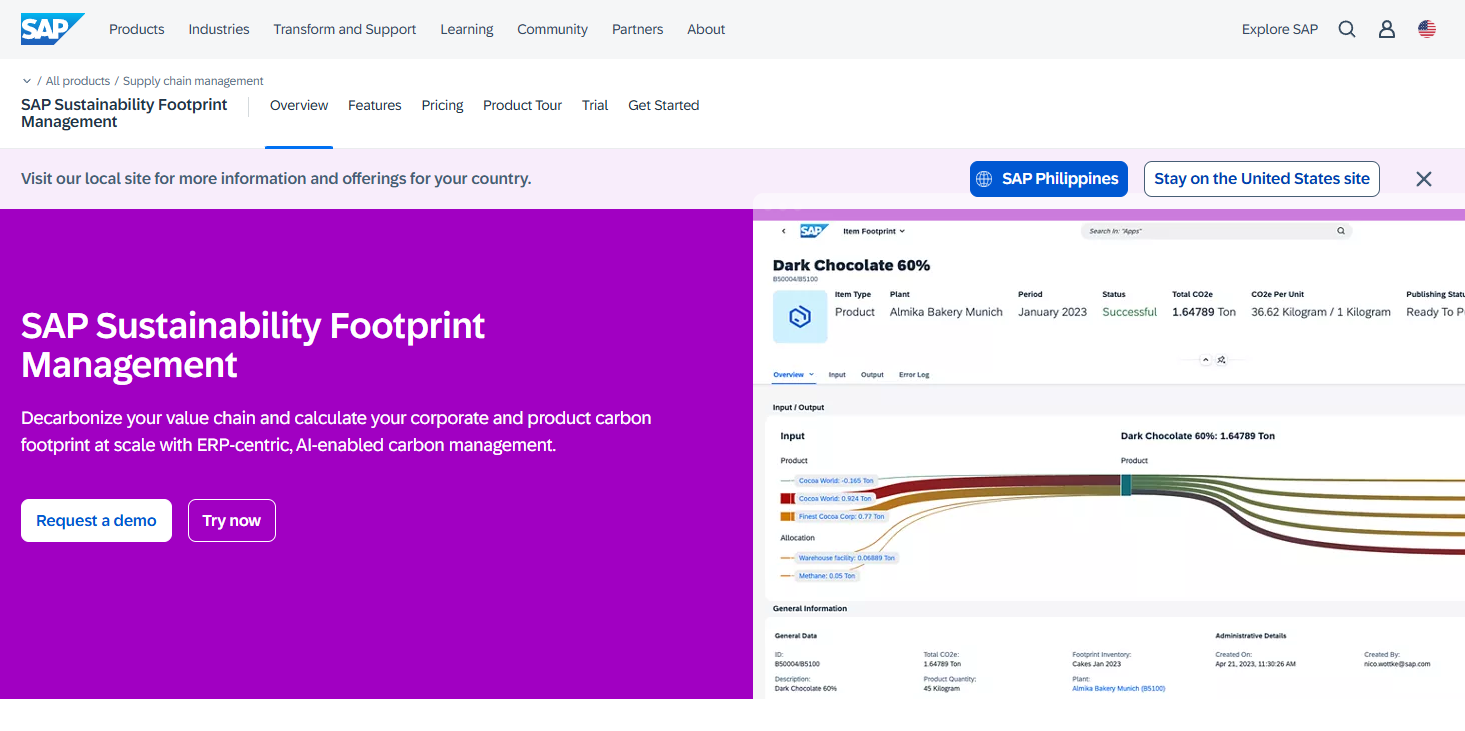This screenshot has height=731, width=1465.
Task: Click the Cakes Jan 2023 footprint inventory value
Action: [1097, 664]
